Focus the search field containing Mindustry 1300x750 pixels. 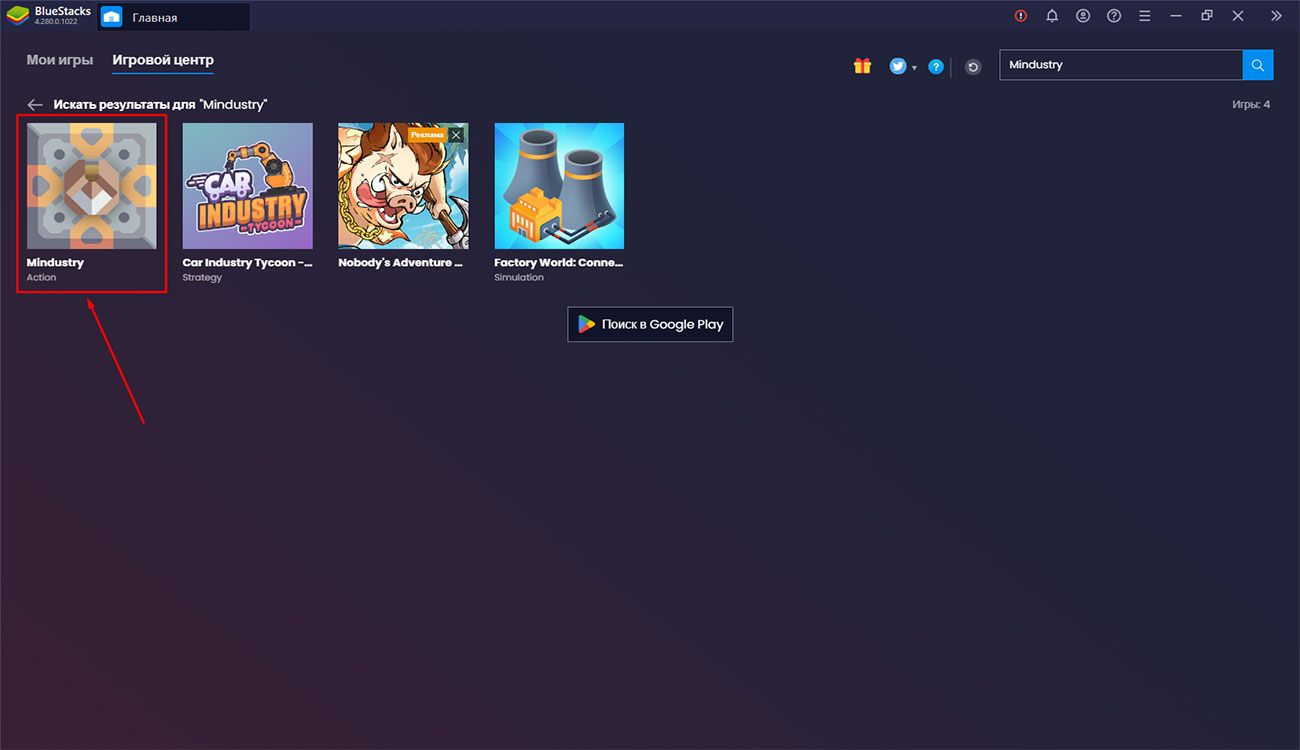[1121, 65]
